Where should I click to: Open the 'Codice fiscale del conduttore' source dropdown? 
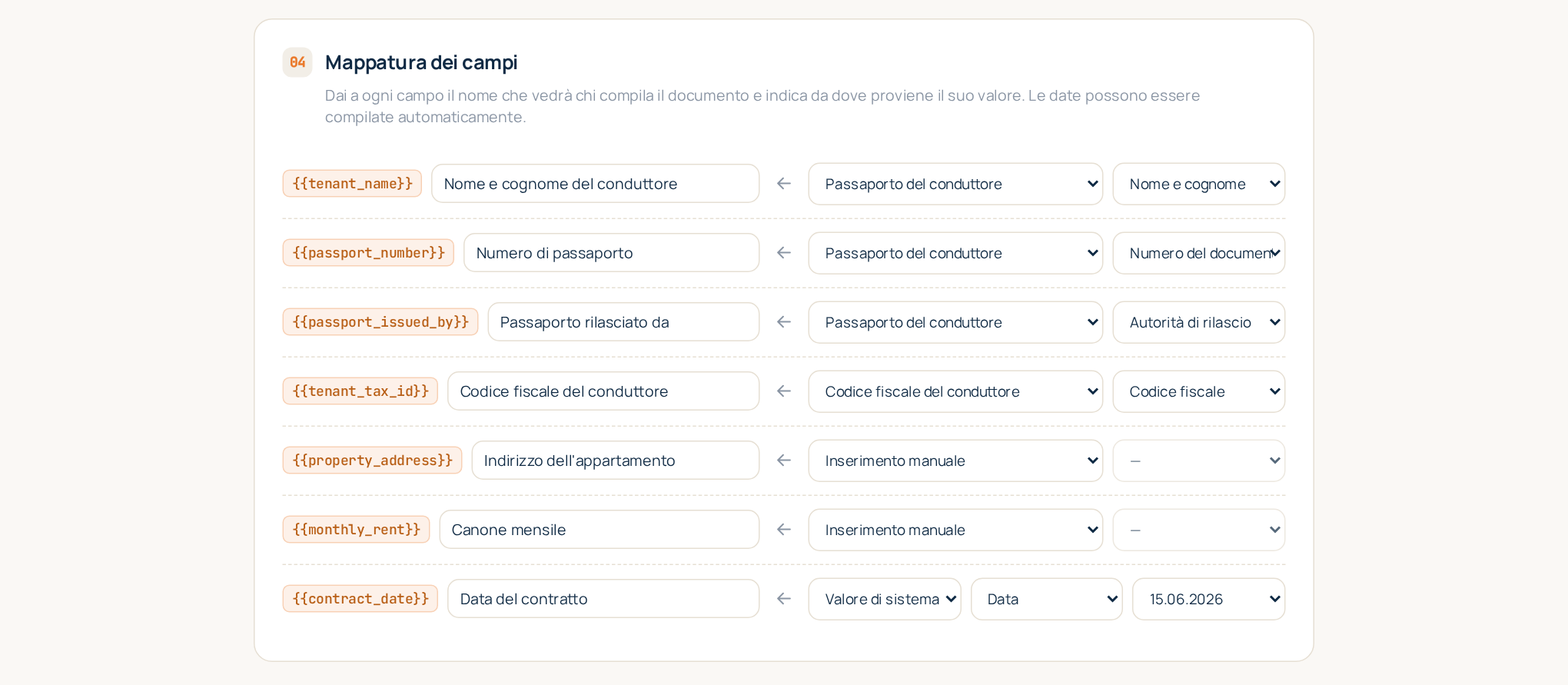click(955, 391)
